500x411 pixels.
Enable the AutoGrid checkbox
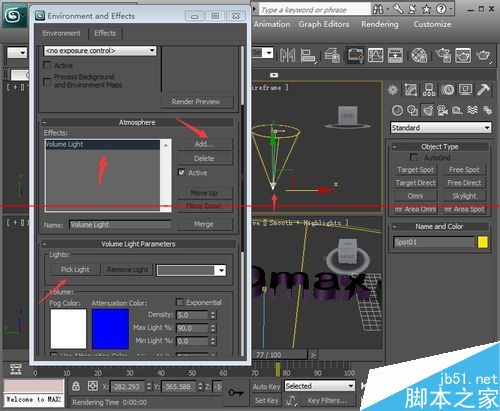[x=414, y=157]
